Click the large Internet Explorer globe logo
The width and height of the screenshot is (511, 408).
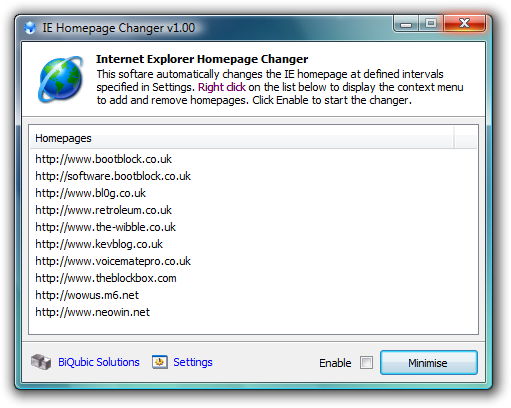pyautogui.click(x=60, y=79)
